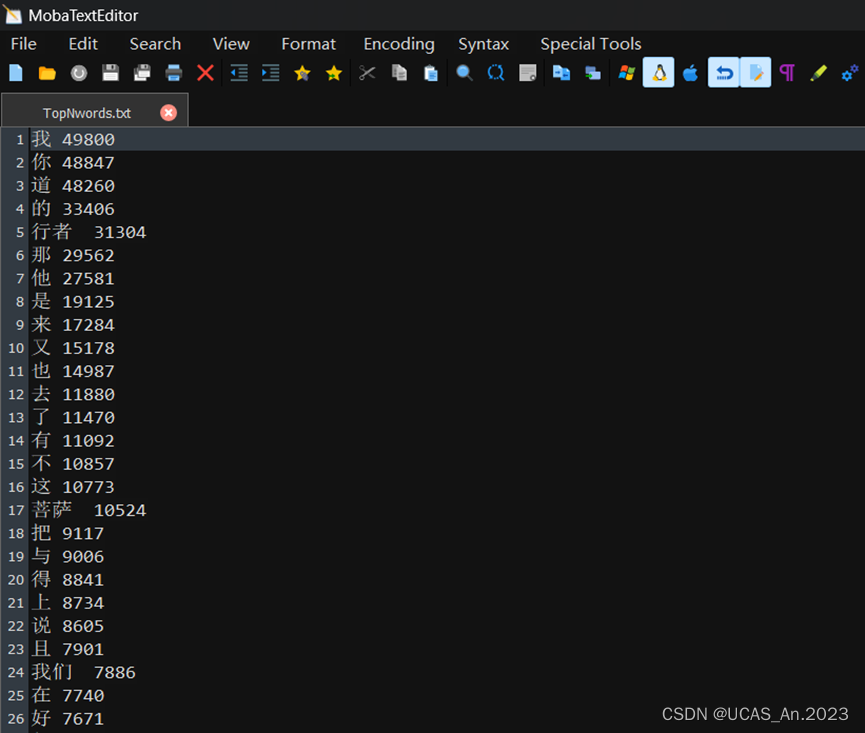Activate the text highlighter tool
Screen dimensions: 865x733
818,73
